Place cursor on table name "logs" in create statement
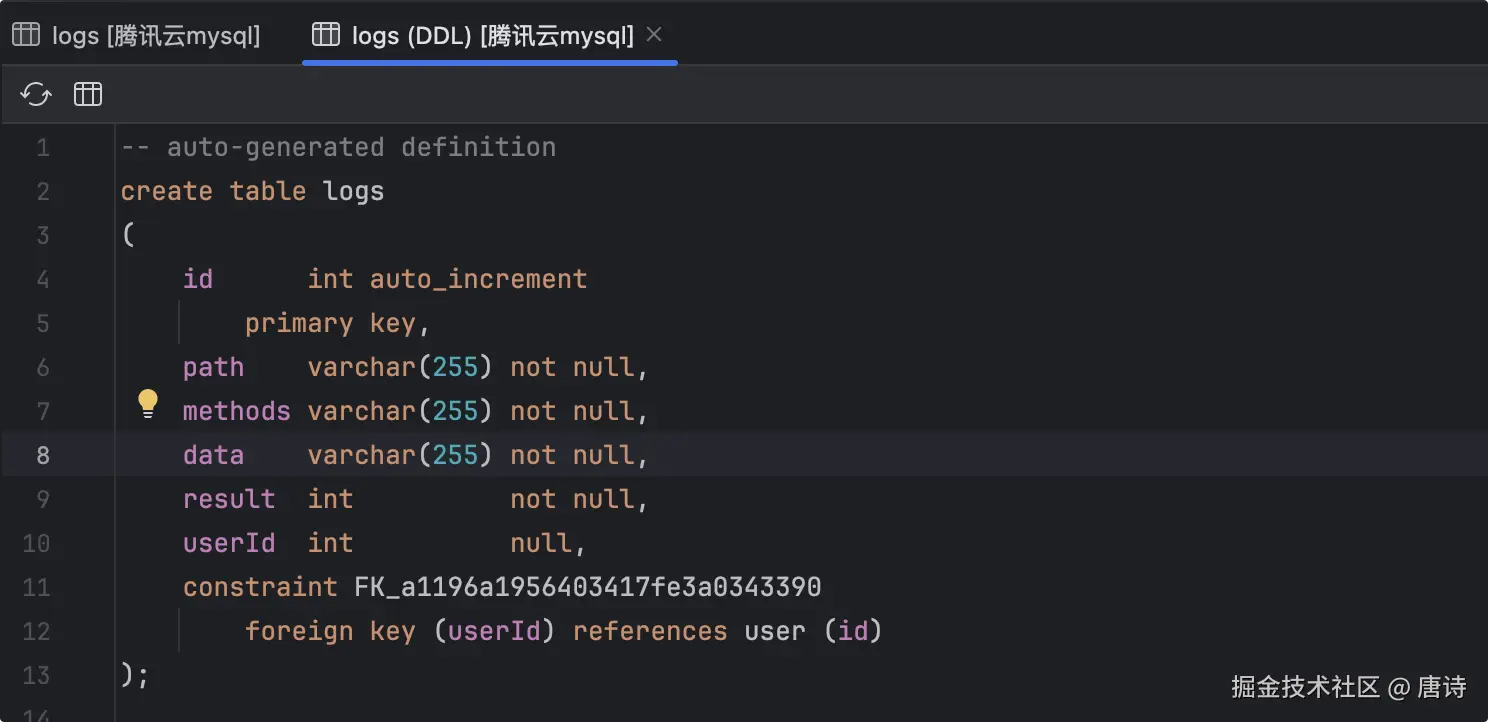Viewport: 1488px width, 722px height. pos(354,191)
